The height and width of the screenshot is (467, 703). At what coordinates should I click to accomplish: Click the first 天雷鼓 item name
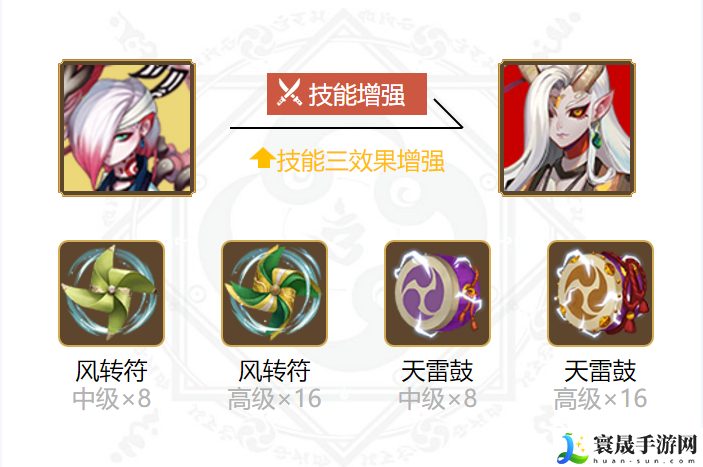click(x=437, y=371)
